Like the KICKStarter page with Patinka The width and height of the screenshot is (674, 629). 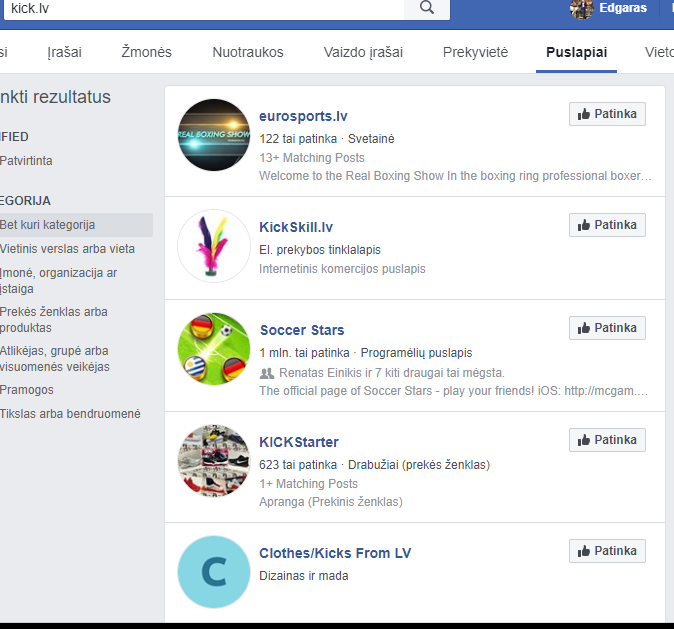click(x=607, y=440)
